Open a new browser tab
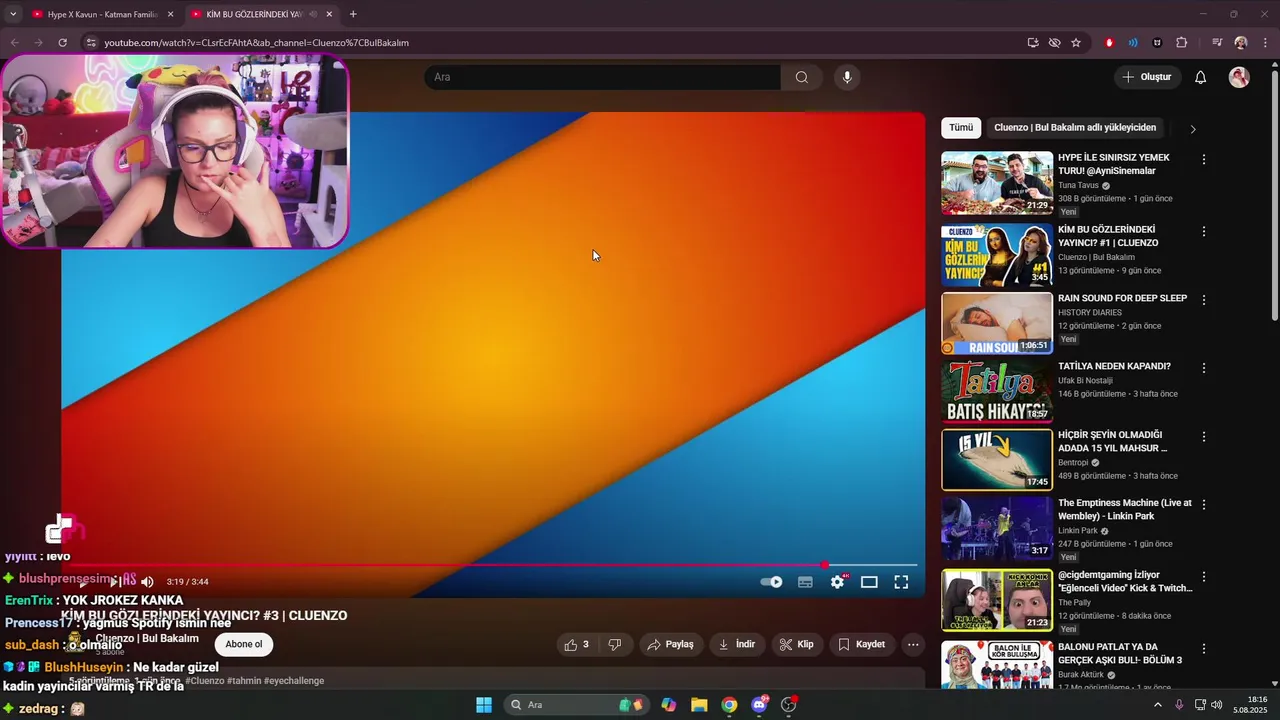 [353, 14]
